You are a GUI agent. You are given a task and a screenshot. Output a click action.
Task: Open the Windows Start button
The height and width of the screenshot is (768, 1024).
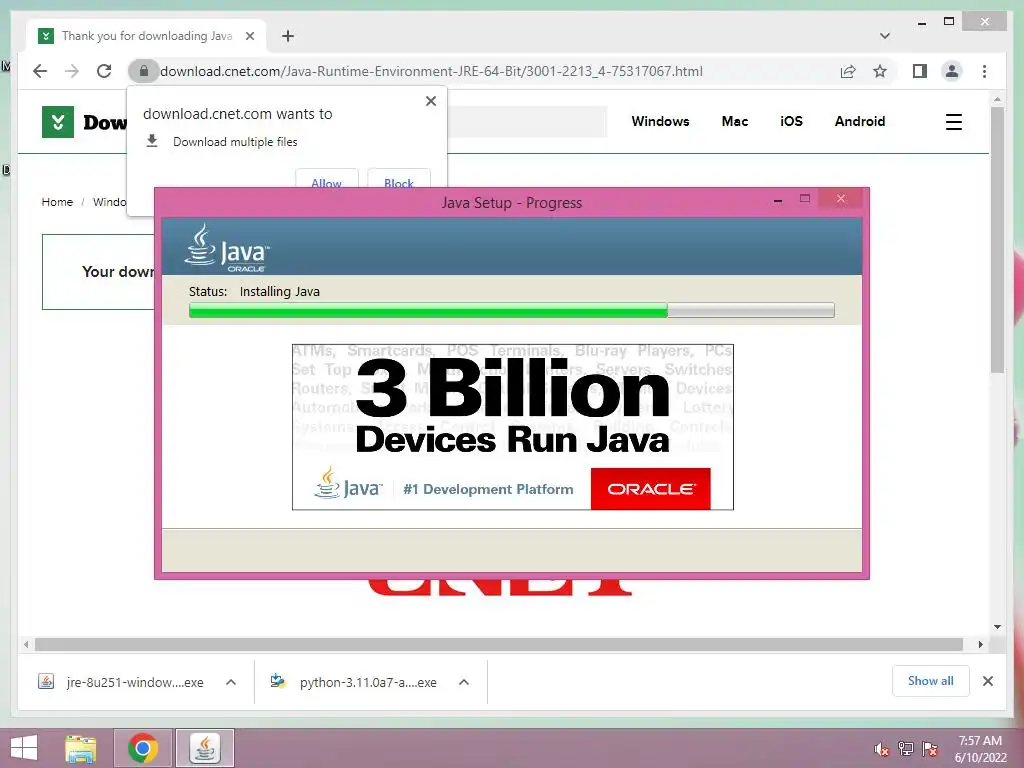(24, 748)
